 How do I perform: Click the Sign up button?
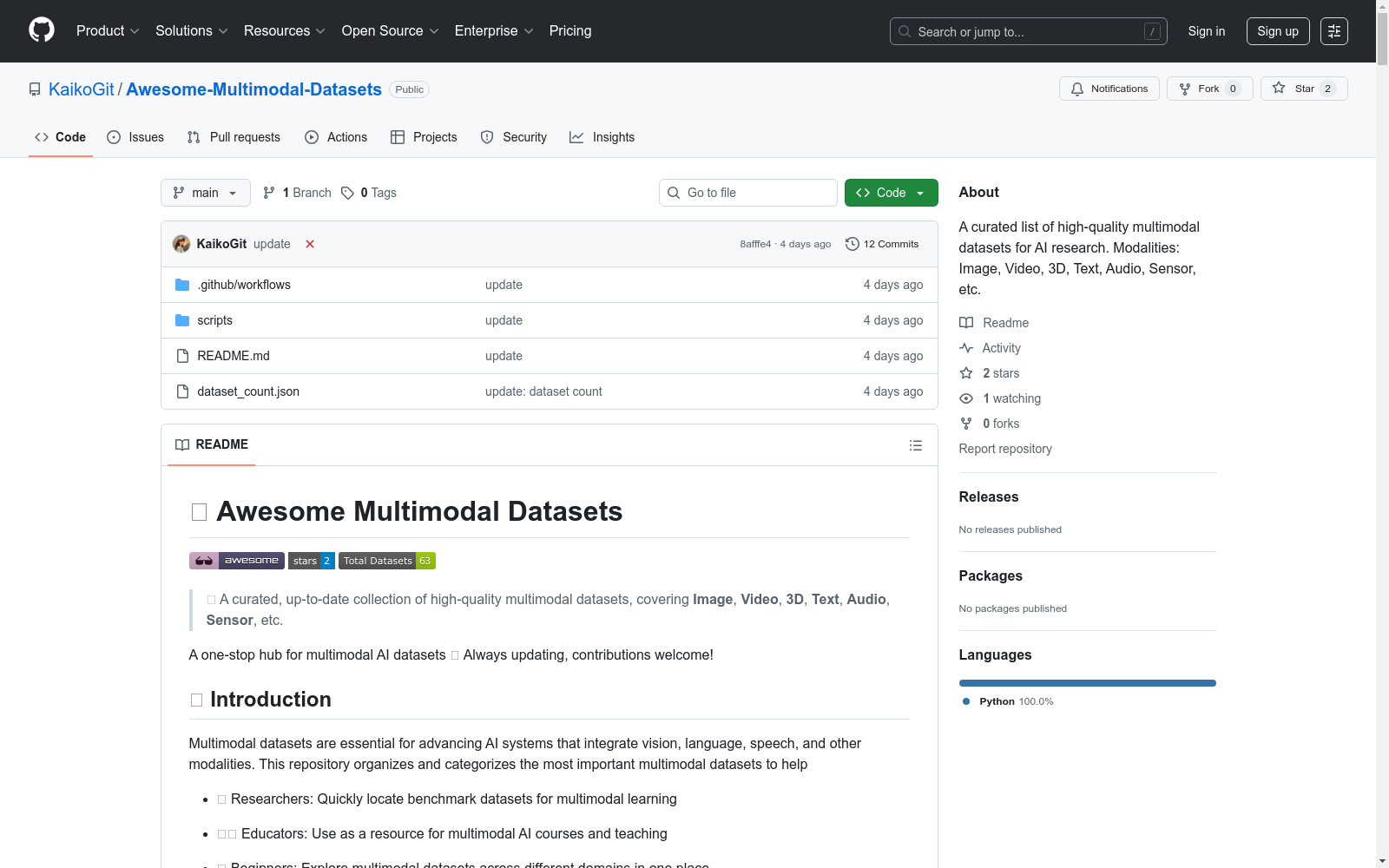(x=1278, y=31)
